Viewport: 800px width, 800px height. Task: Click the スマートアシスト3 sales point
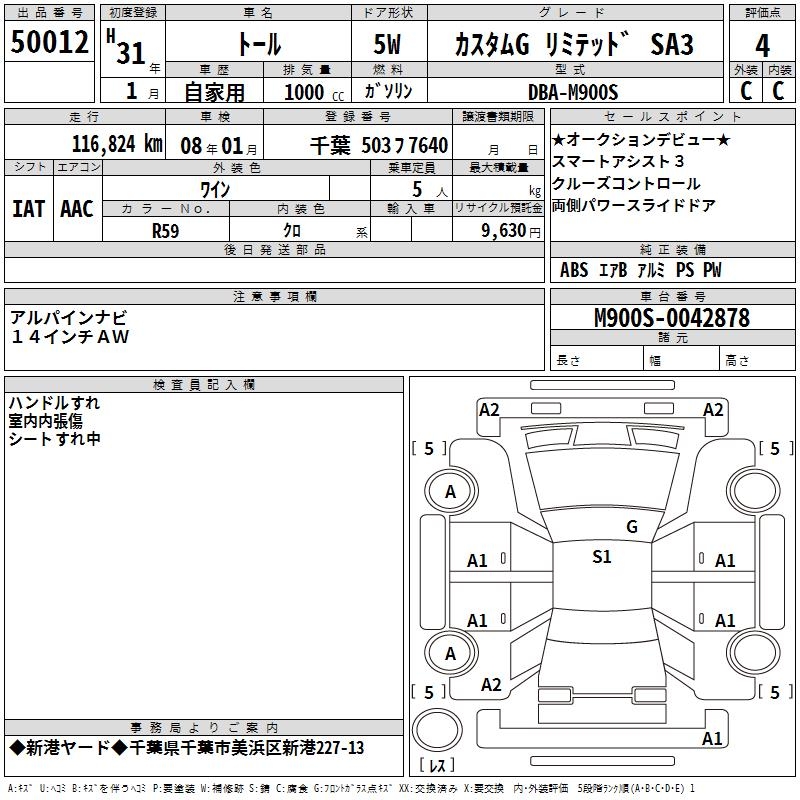click(x=618, y=162)
